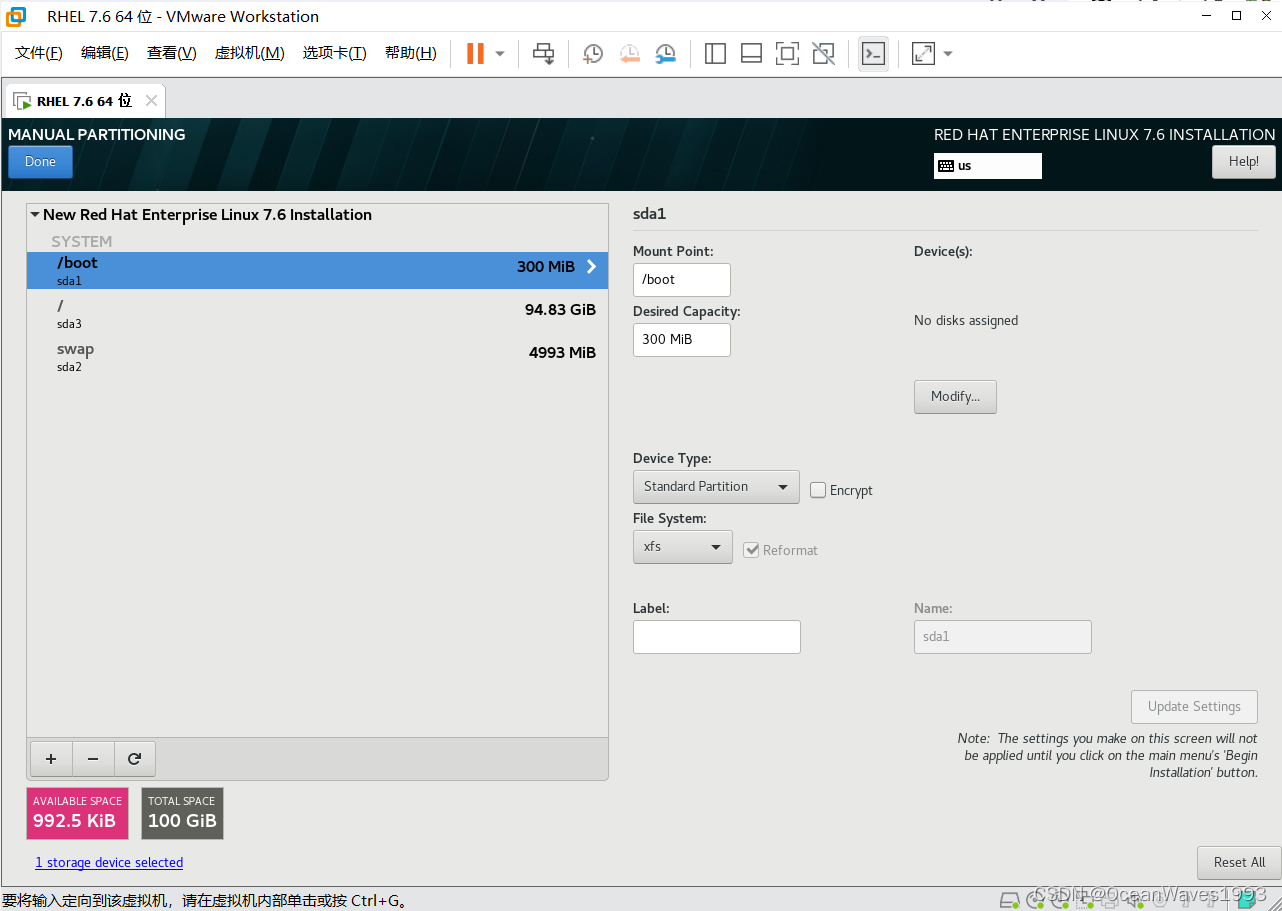Close the RHEL 7.6 64 位 tab
Image resolution: width=1282 pixels, height=911 pixels.
151,101
